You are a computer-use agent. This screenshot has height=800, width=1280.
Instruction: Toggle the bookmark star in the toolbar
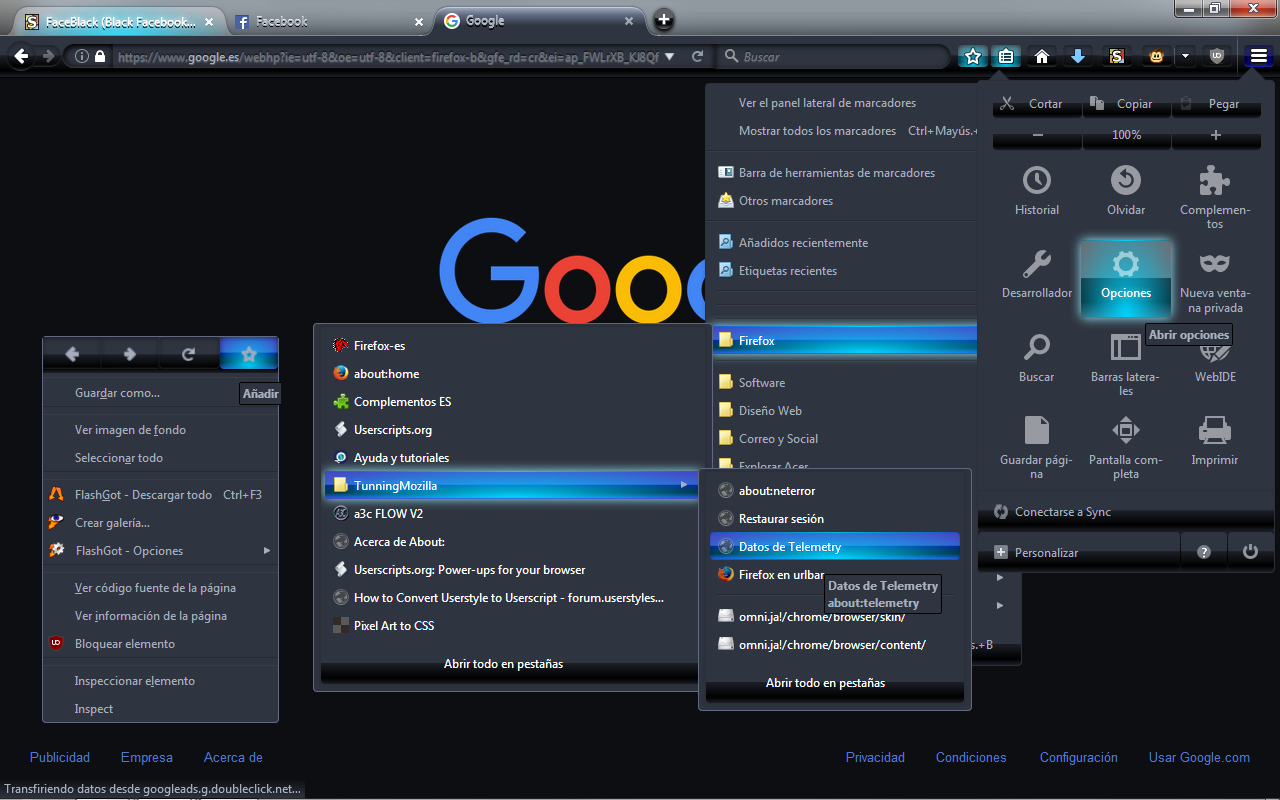click(x=972, y=56)
